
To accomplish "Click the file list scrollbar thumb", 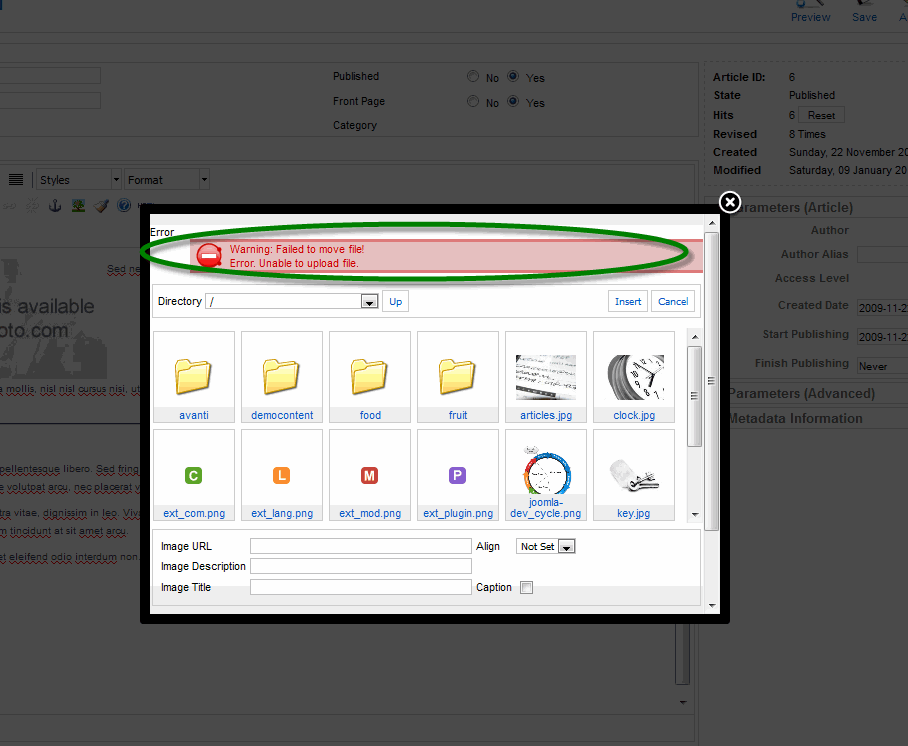I will [695, 396].
